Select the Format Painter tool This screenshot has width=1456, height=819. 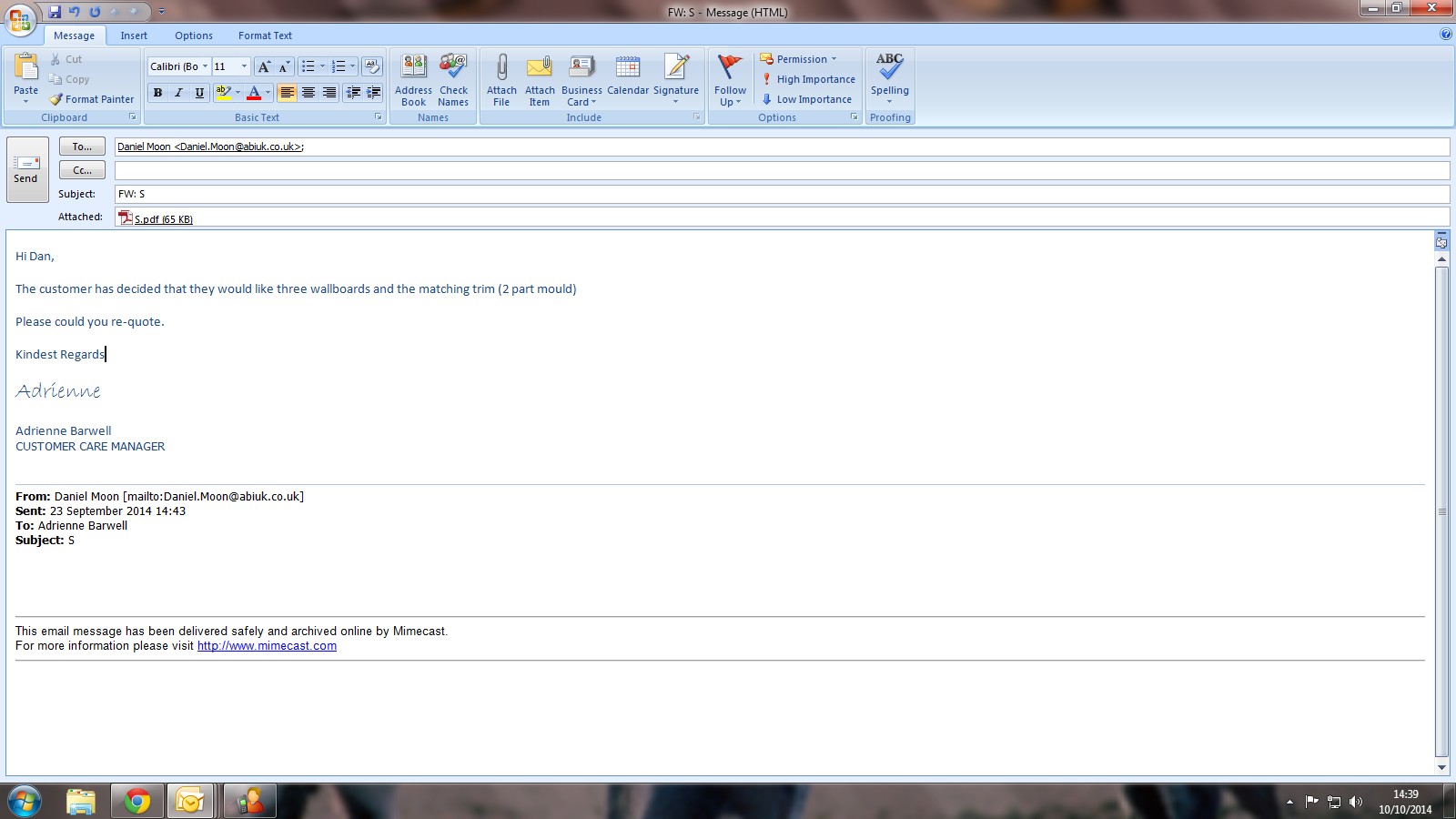tap(91, 99)
